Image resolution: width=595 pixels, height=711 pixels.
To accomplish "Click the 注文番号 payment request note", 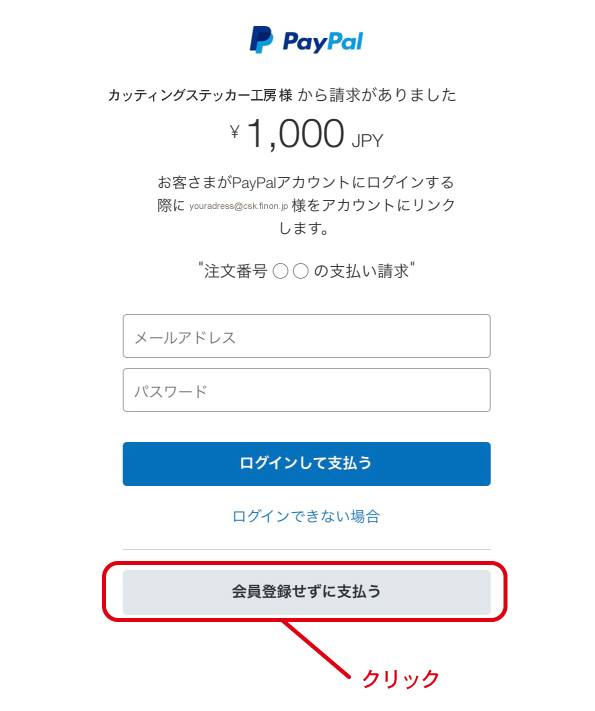I will click(x=307, y=271).
